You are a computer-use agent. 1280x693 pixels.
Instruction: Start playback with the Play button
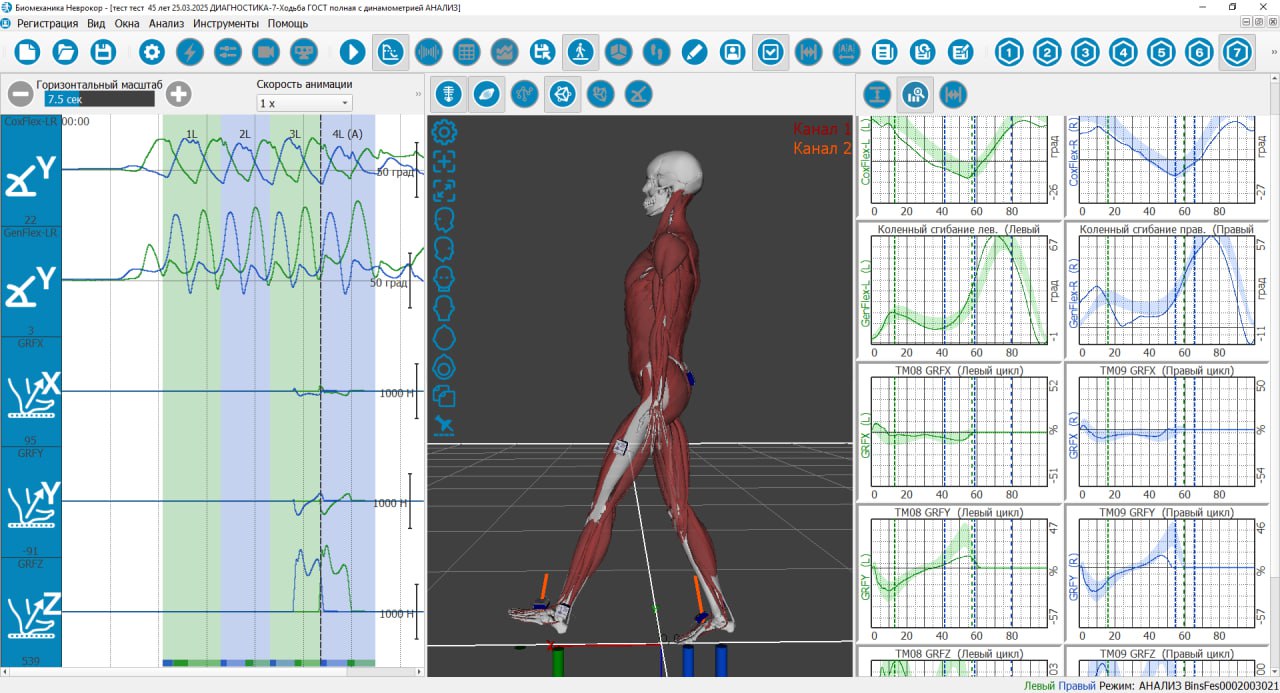tap(352, 52)
